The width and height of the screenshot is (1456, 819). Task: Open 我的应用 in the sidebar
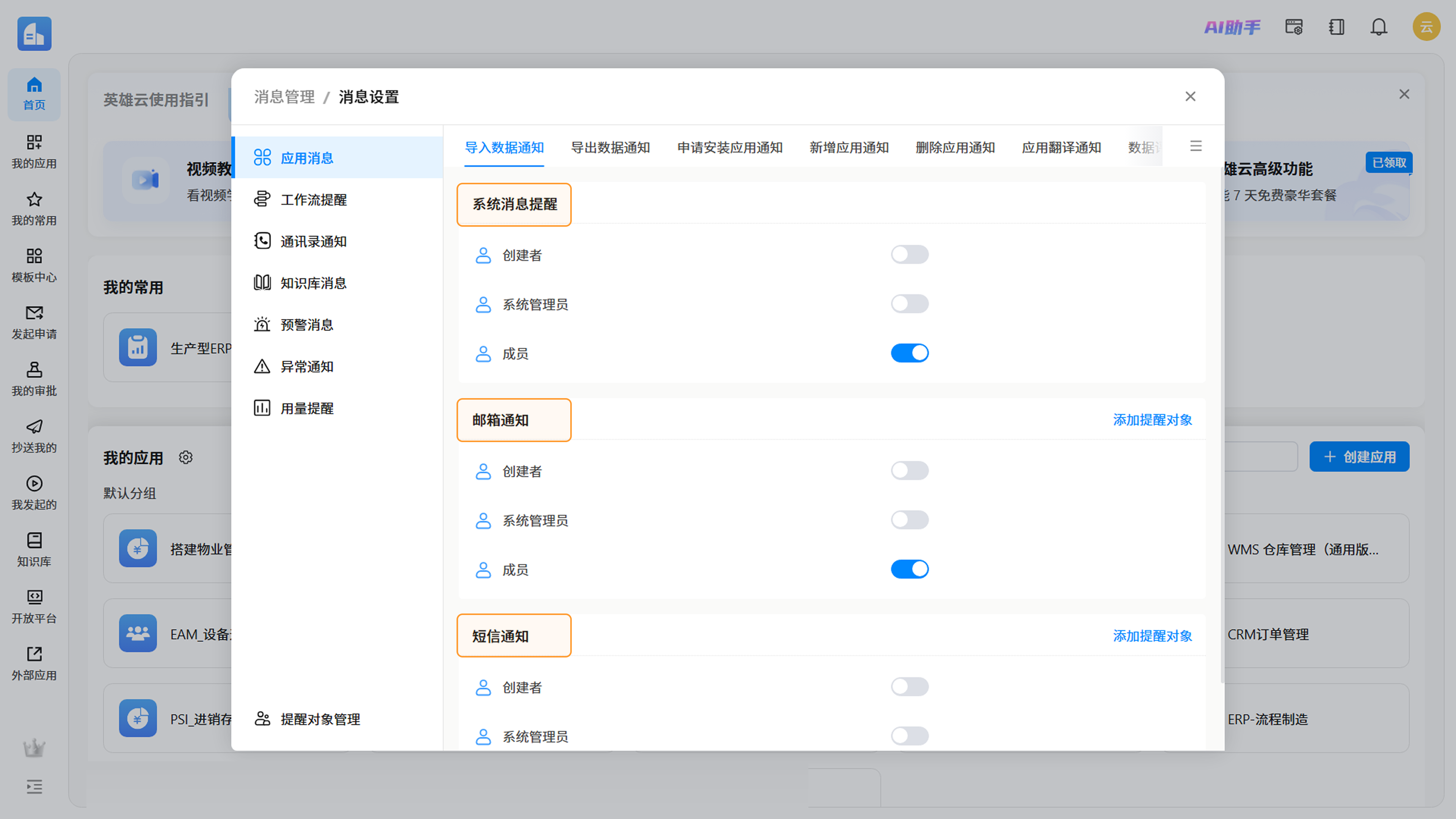coord(34,152)
